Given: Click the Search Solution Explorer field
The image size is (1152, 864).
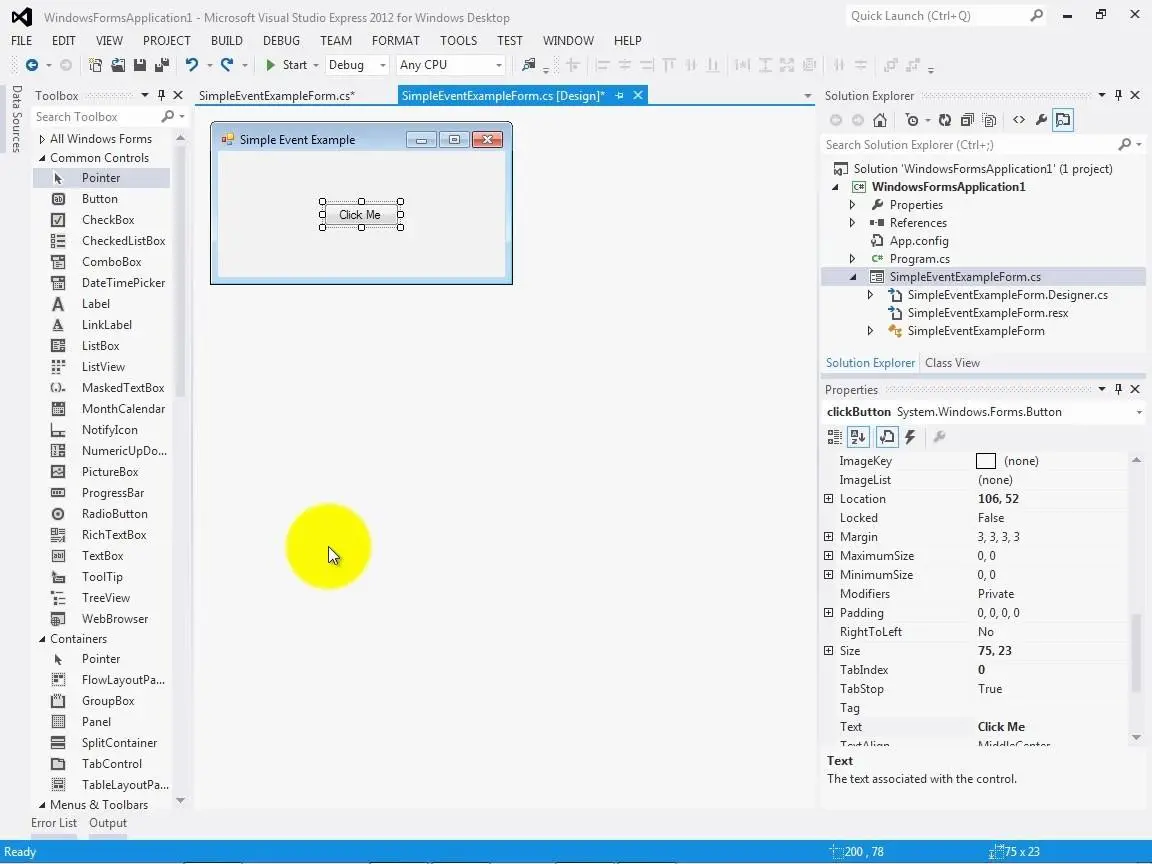Looking at the screenshot, I should pos(970,145).
